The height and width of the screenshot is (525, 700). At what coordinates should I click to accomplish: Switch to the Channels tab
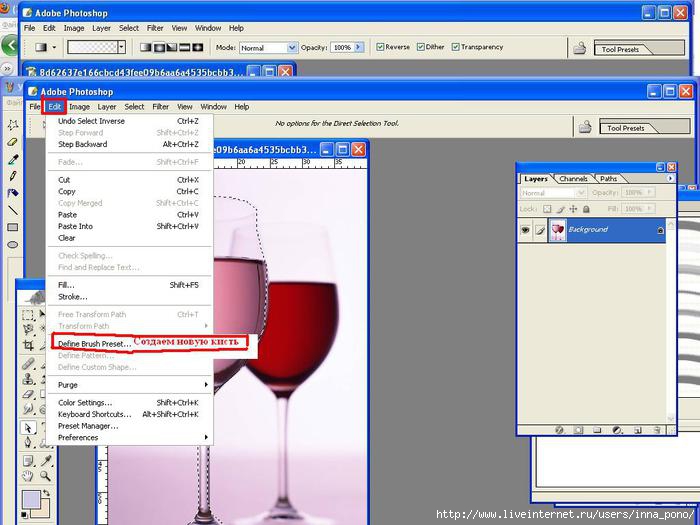coord(573,179)
